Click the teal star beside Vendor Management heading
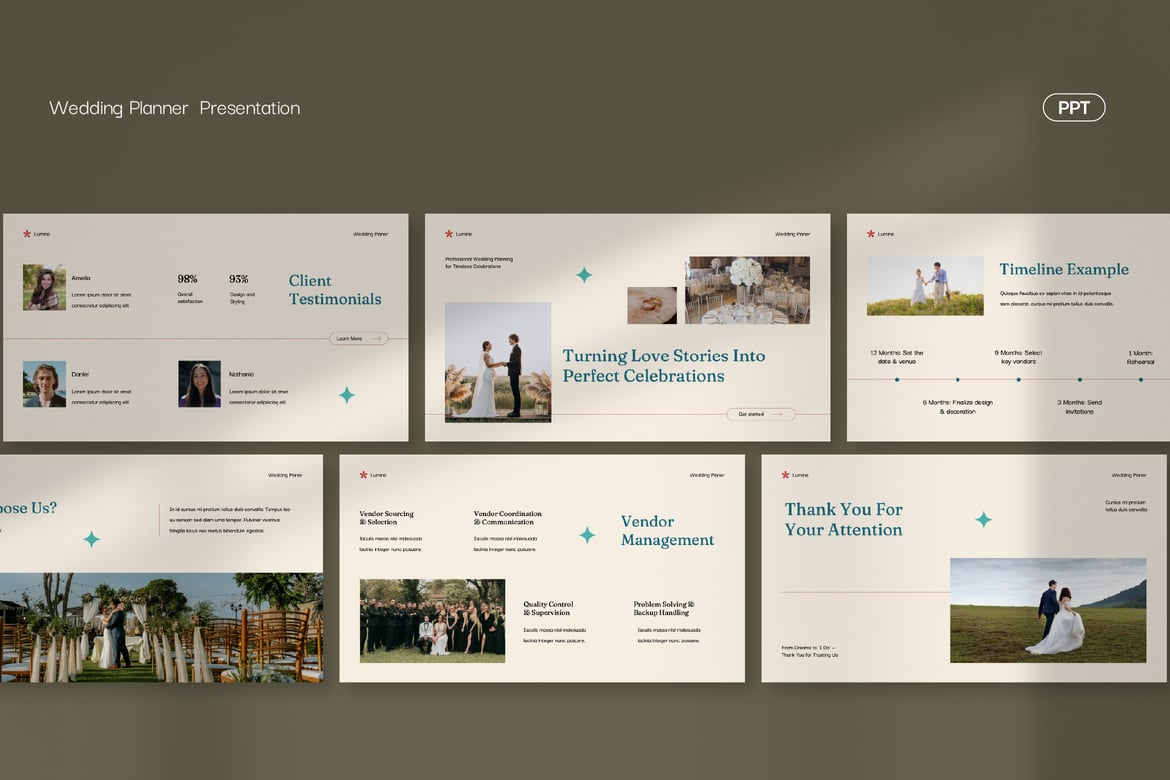This screenshot has height=780, width=1170. point(587,535)
